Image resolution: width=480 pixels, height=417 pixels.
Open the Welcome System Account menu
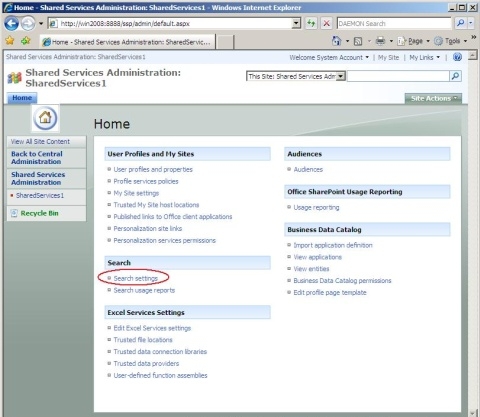point(329,57)
